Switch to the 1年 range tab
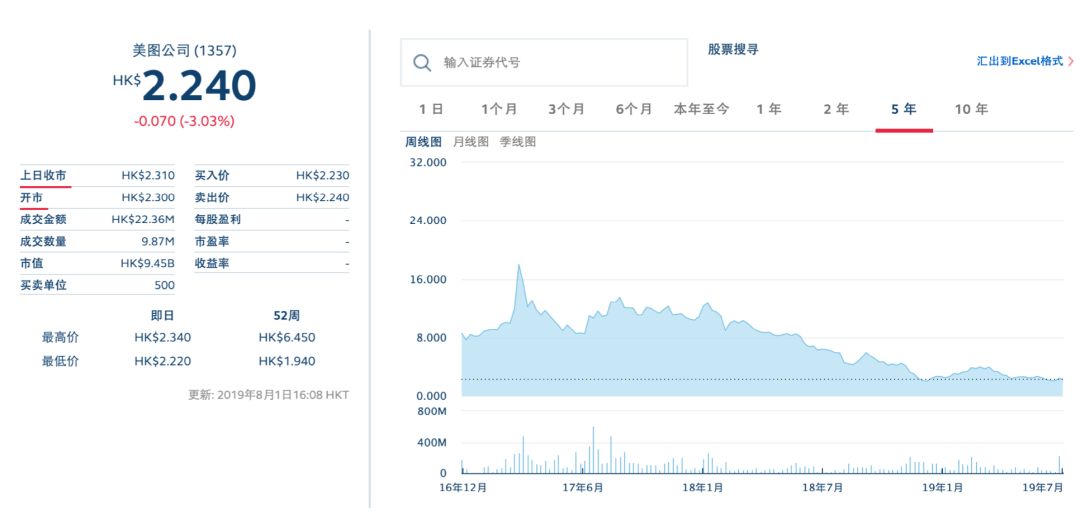1080x524 pixels. click(768, 109)
